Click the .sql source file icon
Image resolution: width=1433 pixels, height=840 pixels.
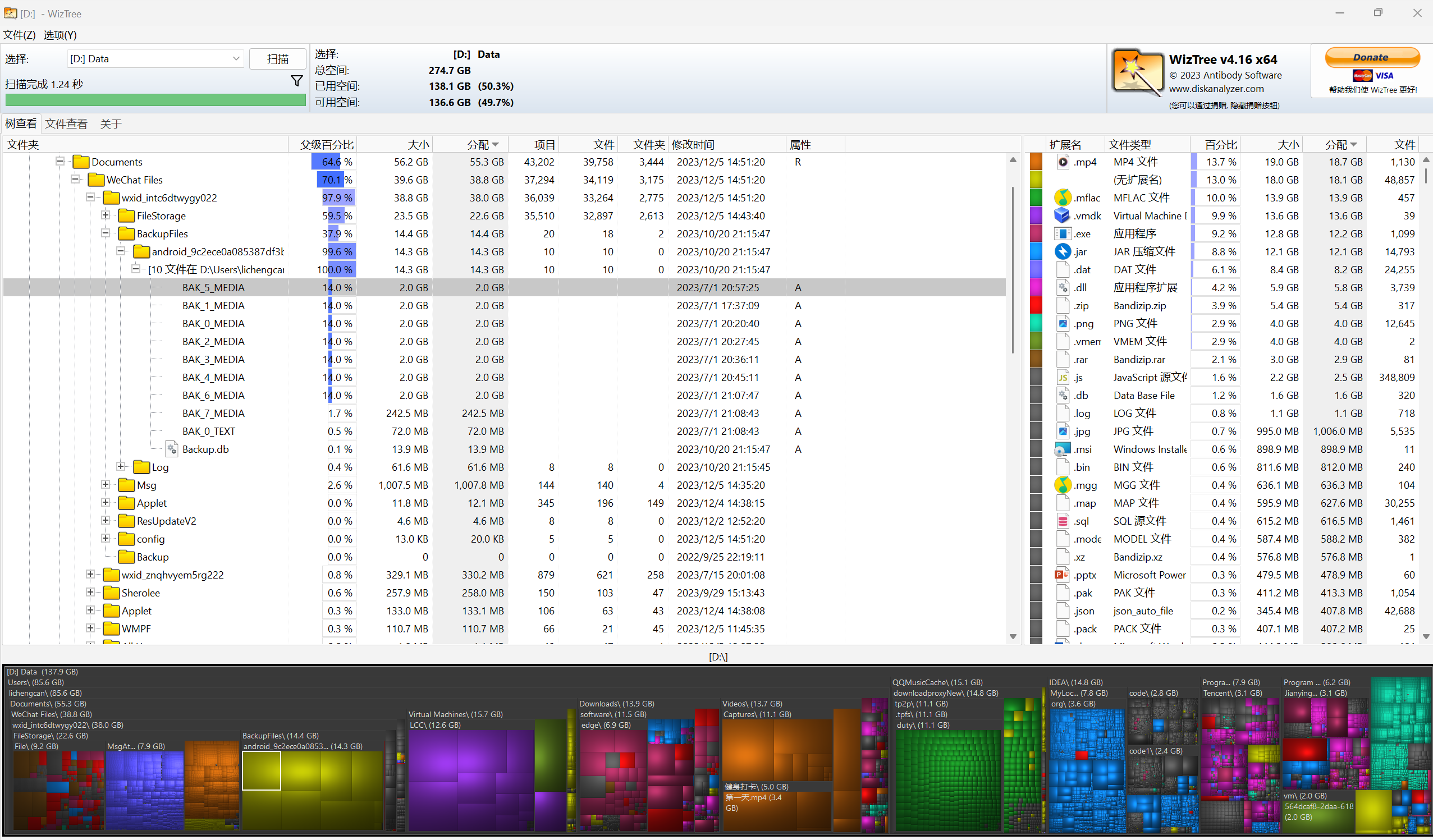tap(1062, 521)
